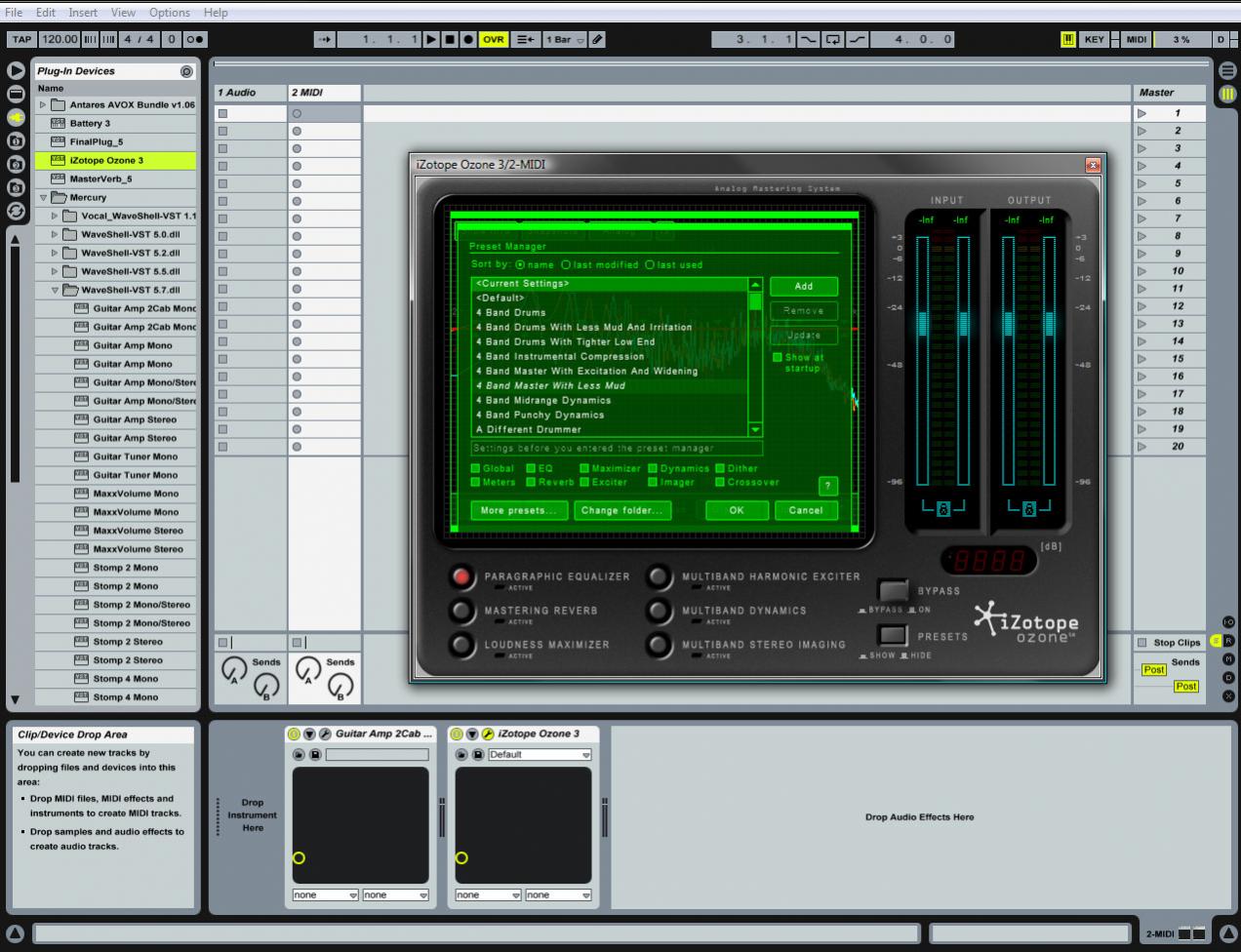The width and height of the screenshot is (1241, 952).
Task: Click Send A knob on the 1 Audio track
Action: pos(233,669)
